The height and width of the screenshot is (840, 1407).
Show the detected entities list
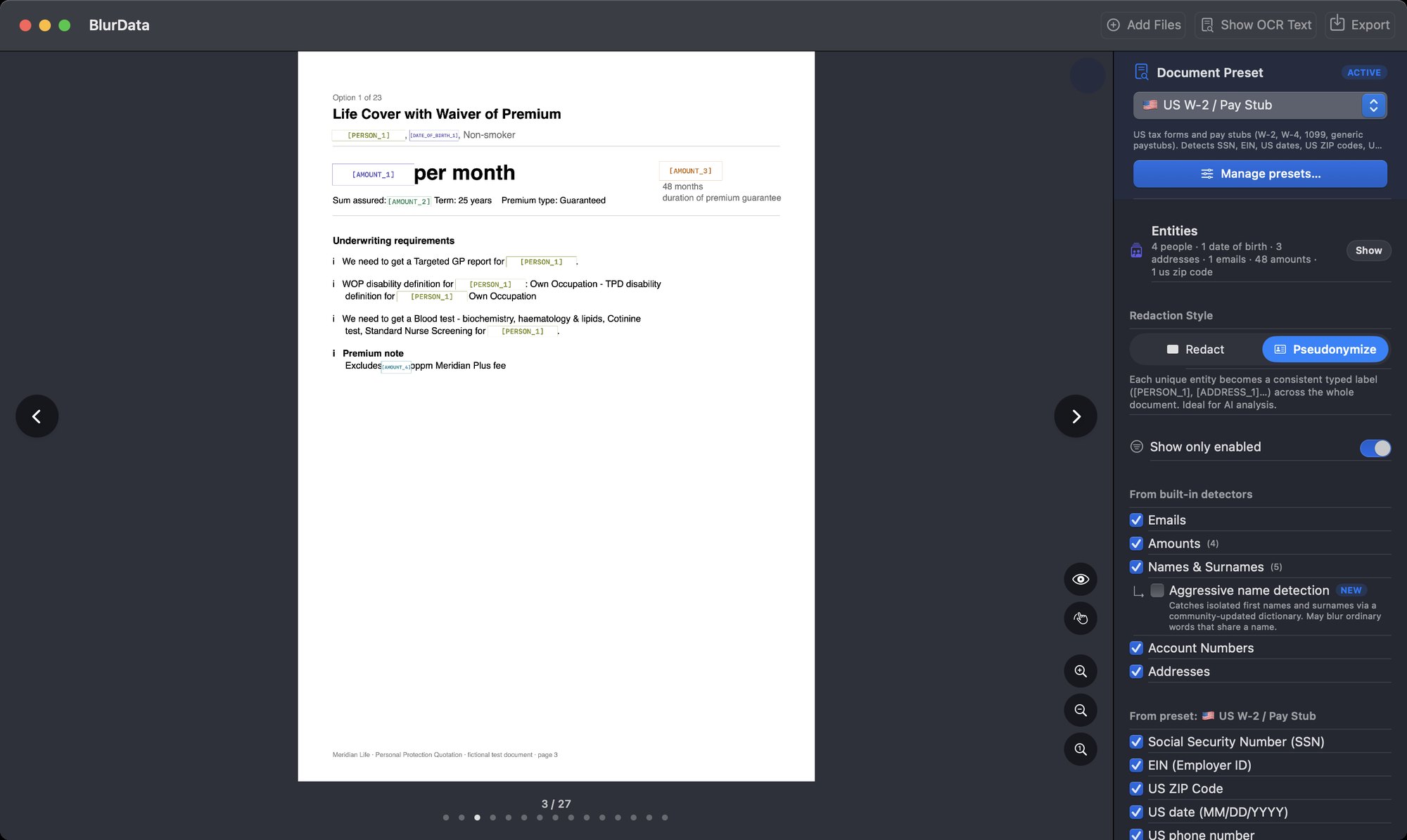tap(1368, 250)
